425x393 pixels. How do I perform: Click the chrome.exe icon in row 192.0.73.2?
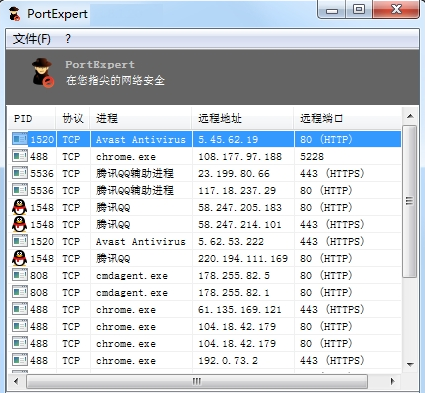click(20, 360)
